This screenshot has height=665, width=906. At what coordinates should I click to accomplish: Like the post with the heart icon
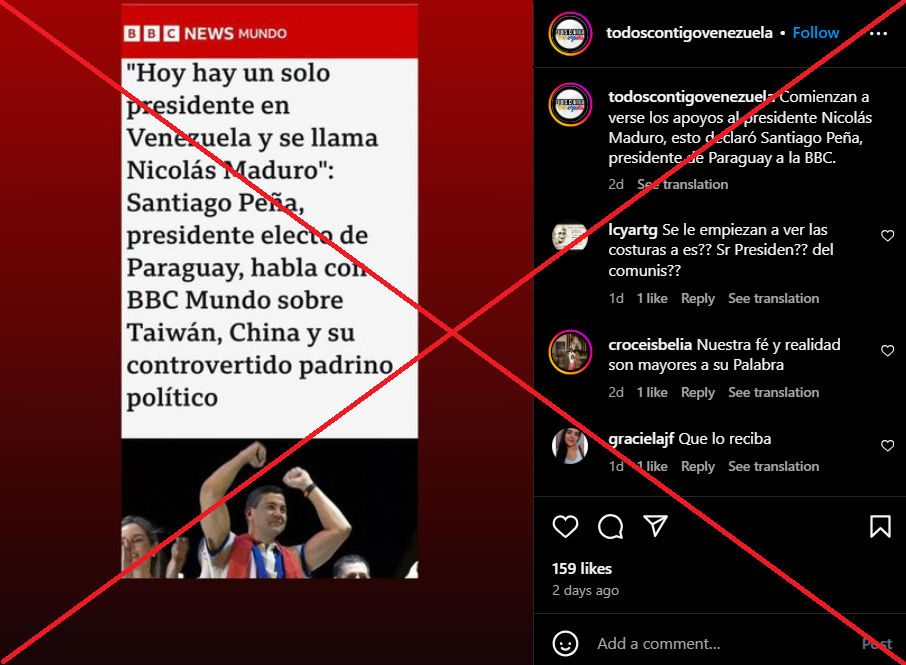(x=565, y=526)
